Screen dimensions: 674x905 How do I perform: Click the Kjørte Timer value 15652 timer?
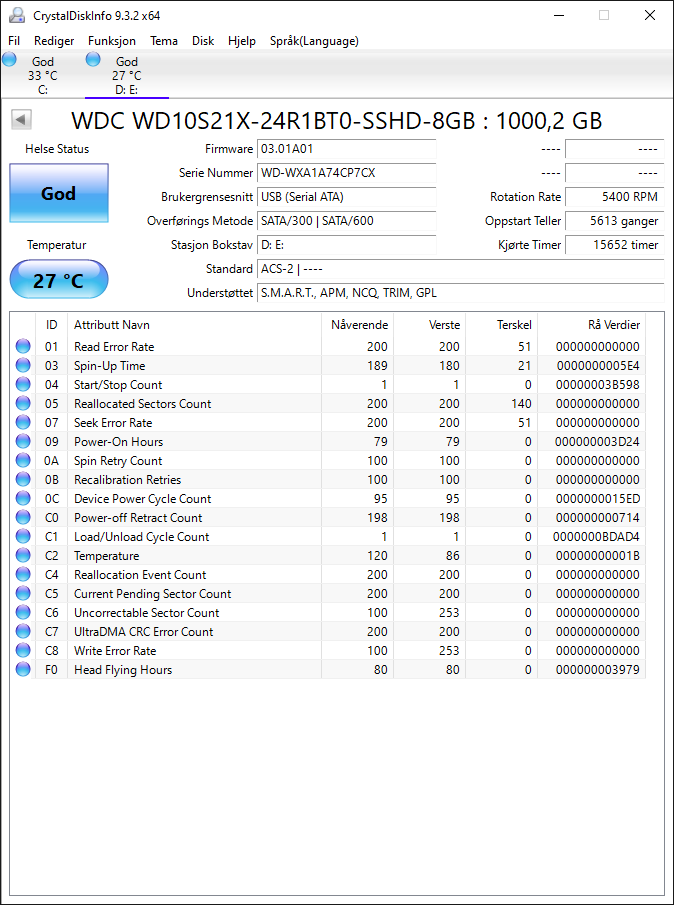pos(615,245)
